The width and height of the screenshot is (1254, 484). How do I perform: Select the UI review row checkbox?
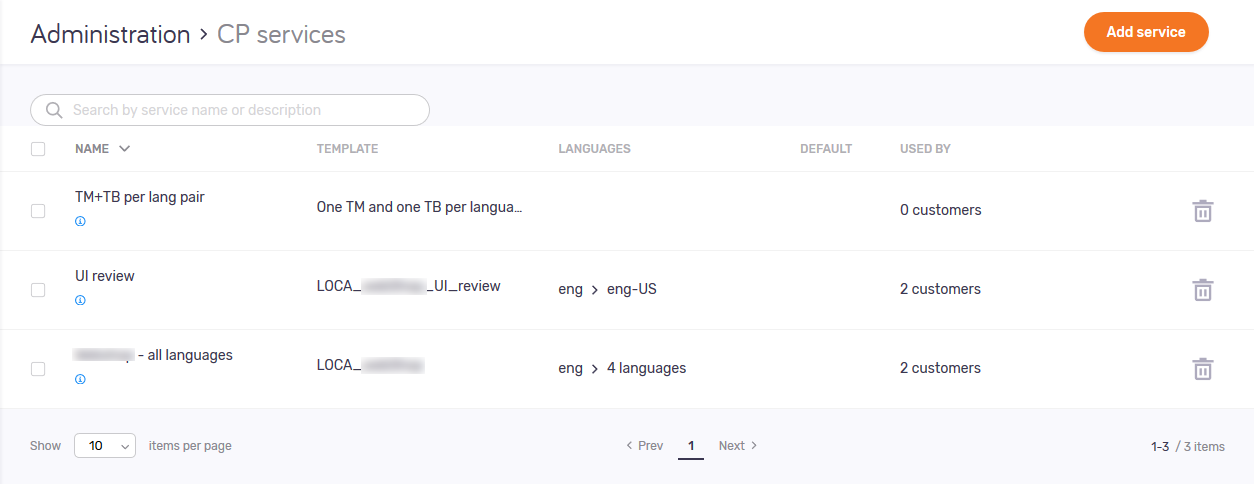pos(38,290)
